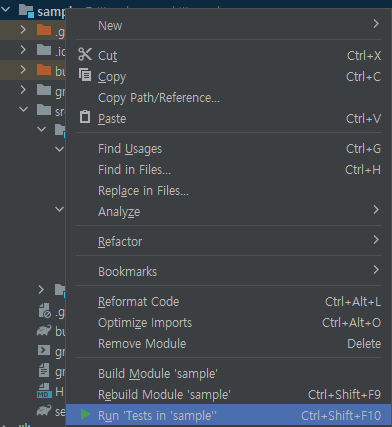Click the Paste clipboard icon

point(85,117)
